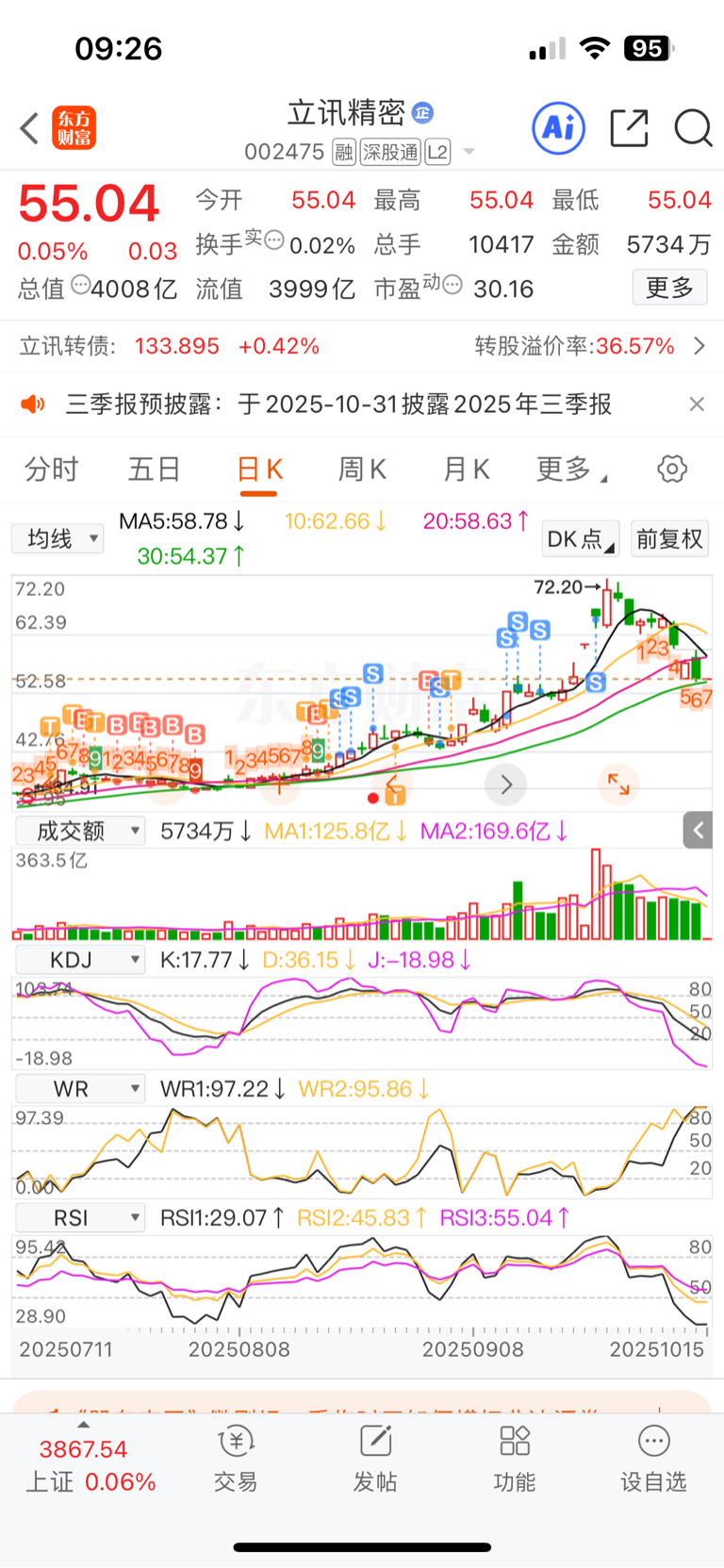Tap 转股溢价率 36.57% text
The image size is (724, 1568).
click(575, 346)
